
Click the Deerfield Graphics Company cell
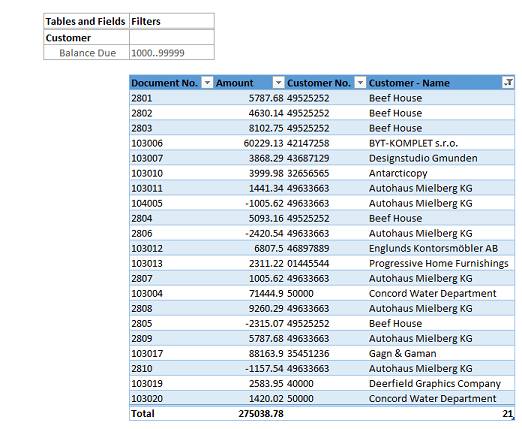(x=441, y=383)
